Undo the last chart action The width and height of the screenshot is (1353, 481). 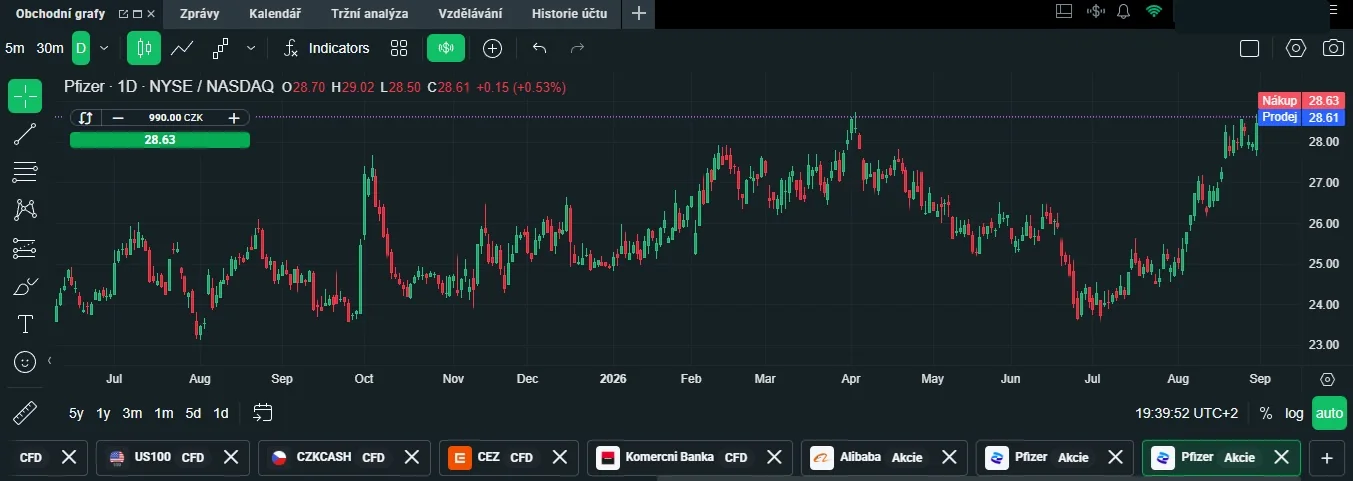540,48
